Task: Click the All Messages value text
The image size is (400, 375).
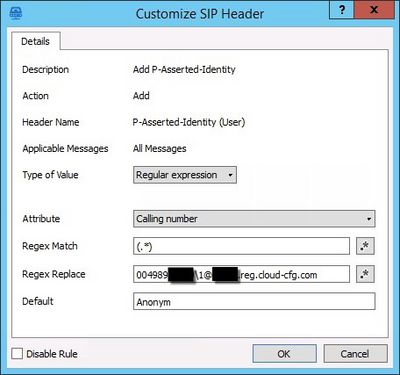Action: pos(160,148)
